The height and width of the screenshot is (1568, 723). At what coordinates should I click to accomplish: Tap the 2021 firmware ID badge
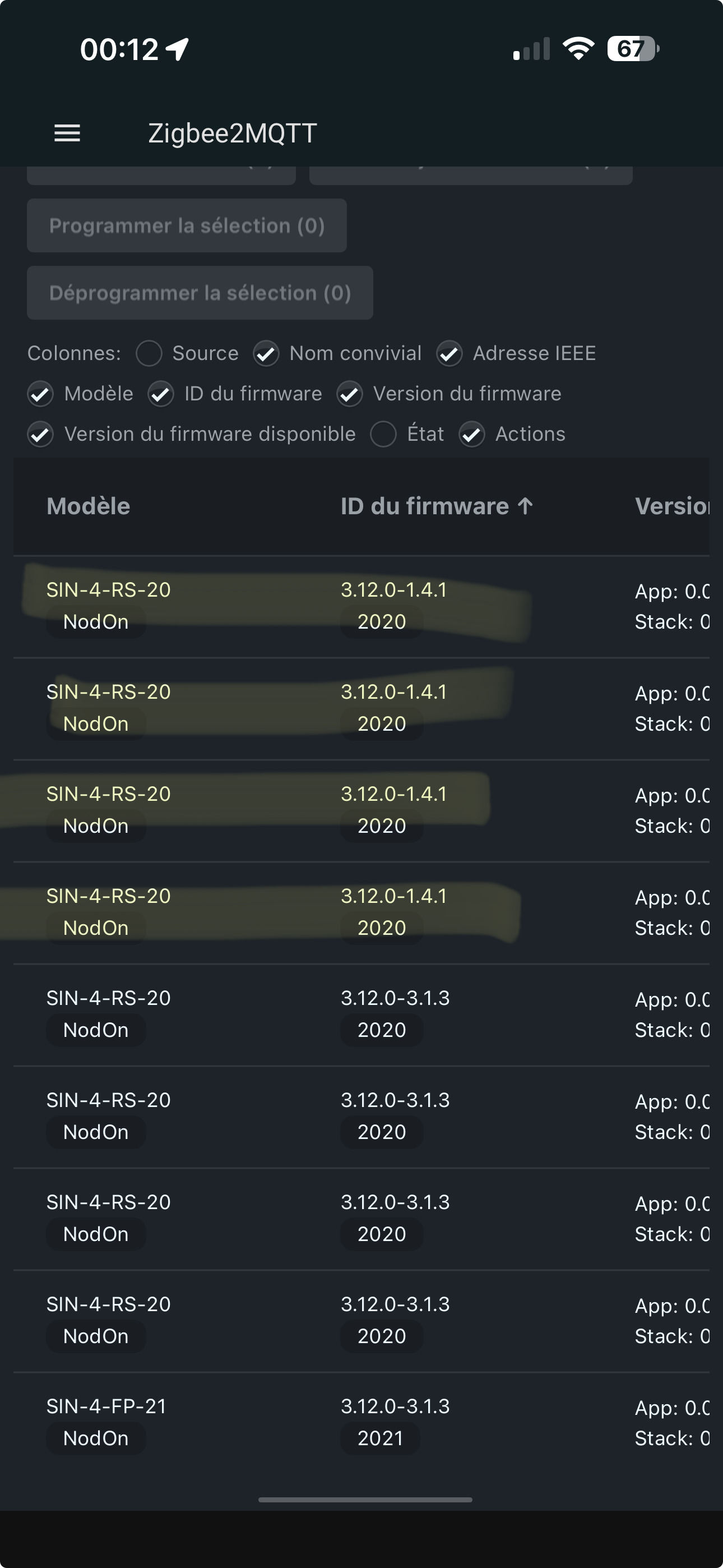pyautogui.click(x=381, y=1438)
